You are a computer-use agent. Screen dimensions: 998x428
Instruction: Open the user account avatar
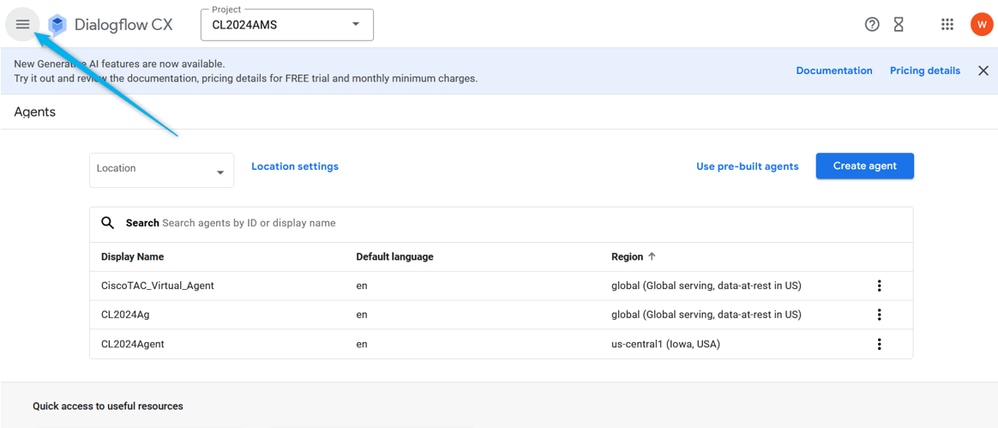tap(981, 24)
